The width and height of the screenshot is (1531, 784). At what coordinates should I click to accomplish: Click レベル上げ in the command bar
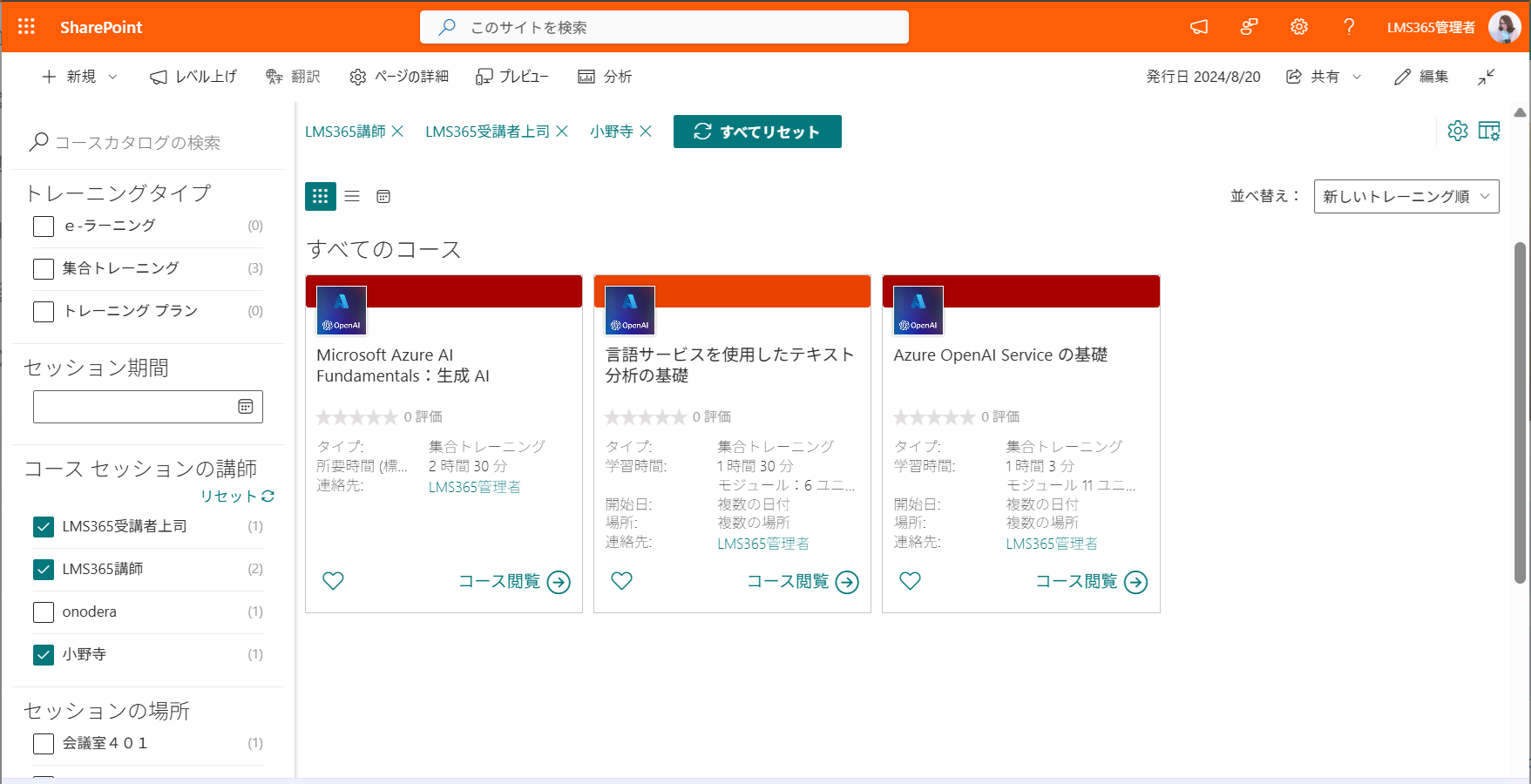(x=193, y=77)
